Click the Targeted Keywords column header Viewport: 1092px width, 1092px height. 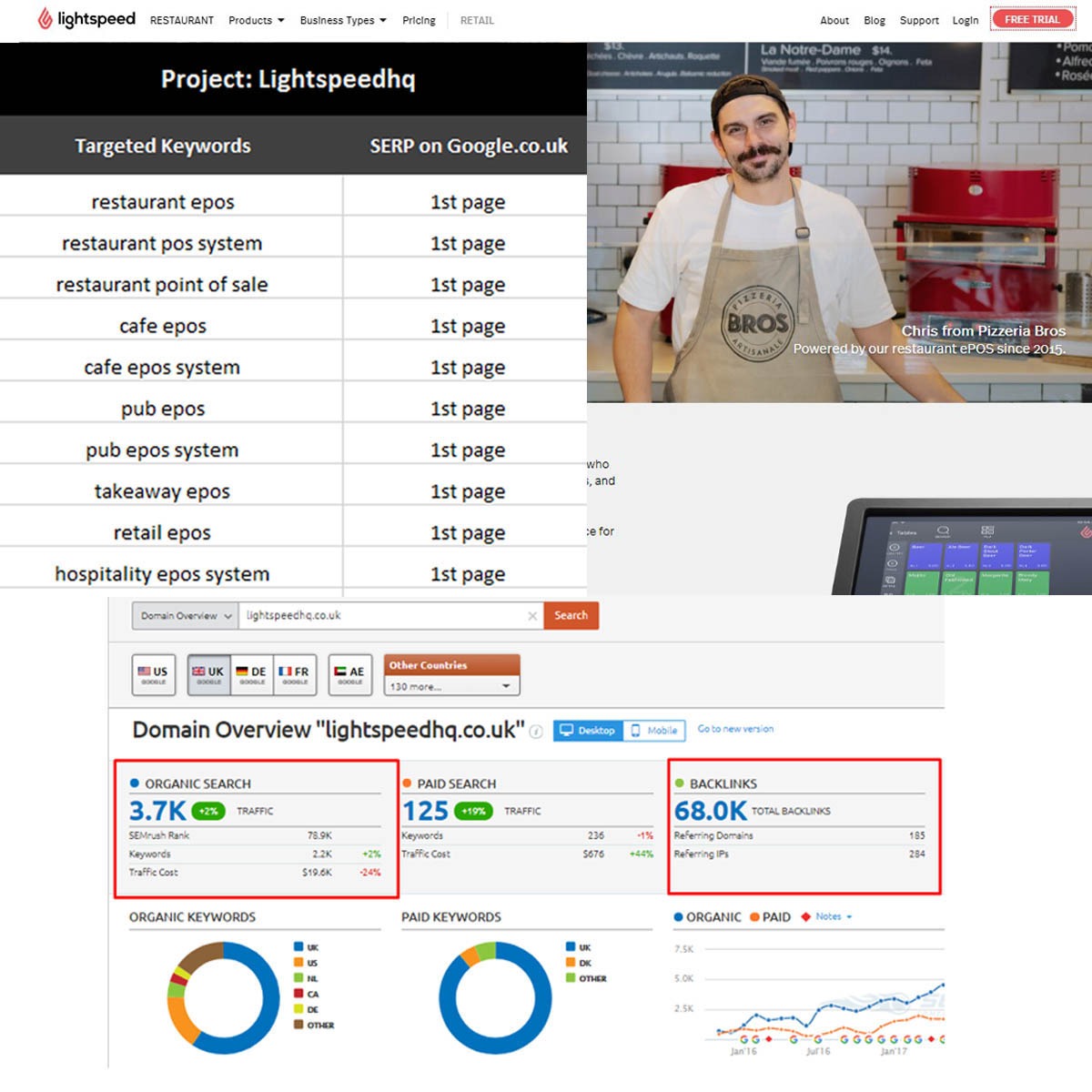[x=163, y=146]
